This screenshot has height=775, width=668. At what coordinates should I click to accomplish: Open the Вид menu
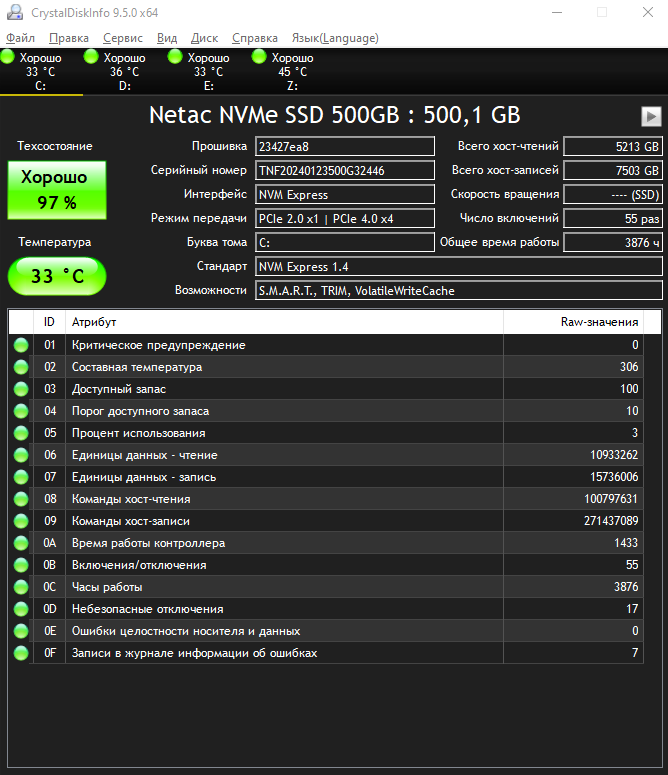pos(167,38)
